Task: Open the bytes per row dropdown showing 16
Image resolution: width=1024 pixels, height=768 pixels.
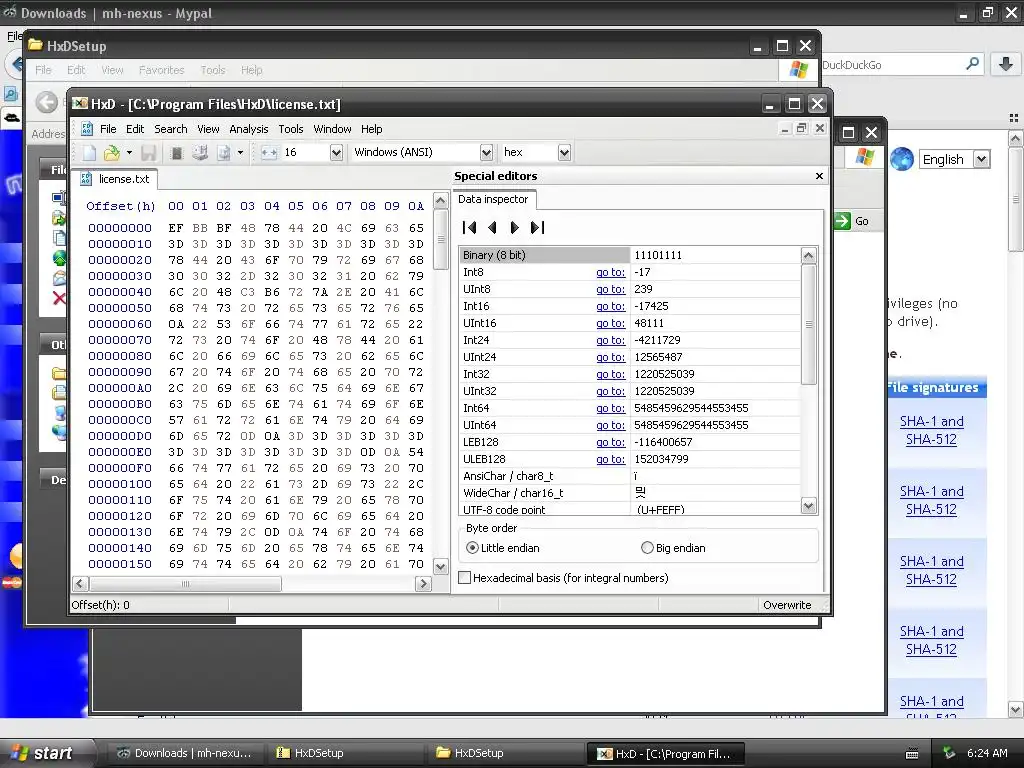Action: [336, 153]
